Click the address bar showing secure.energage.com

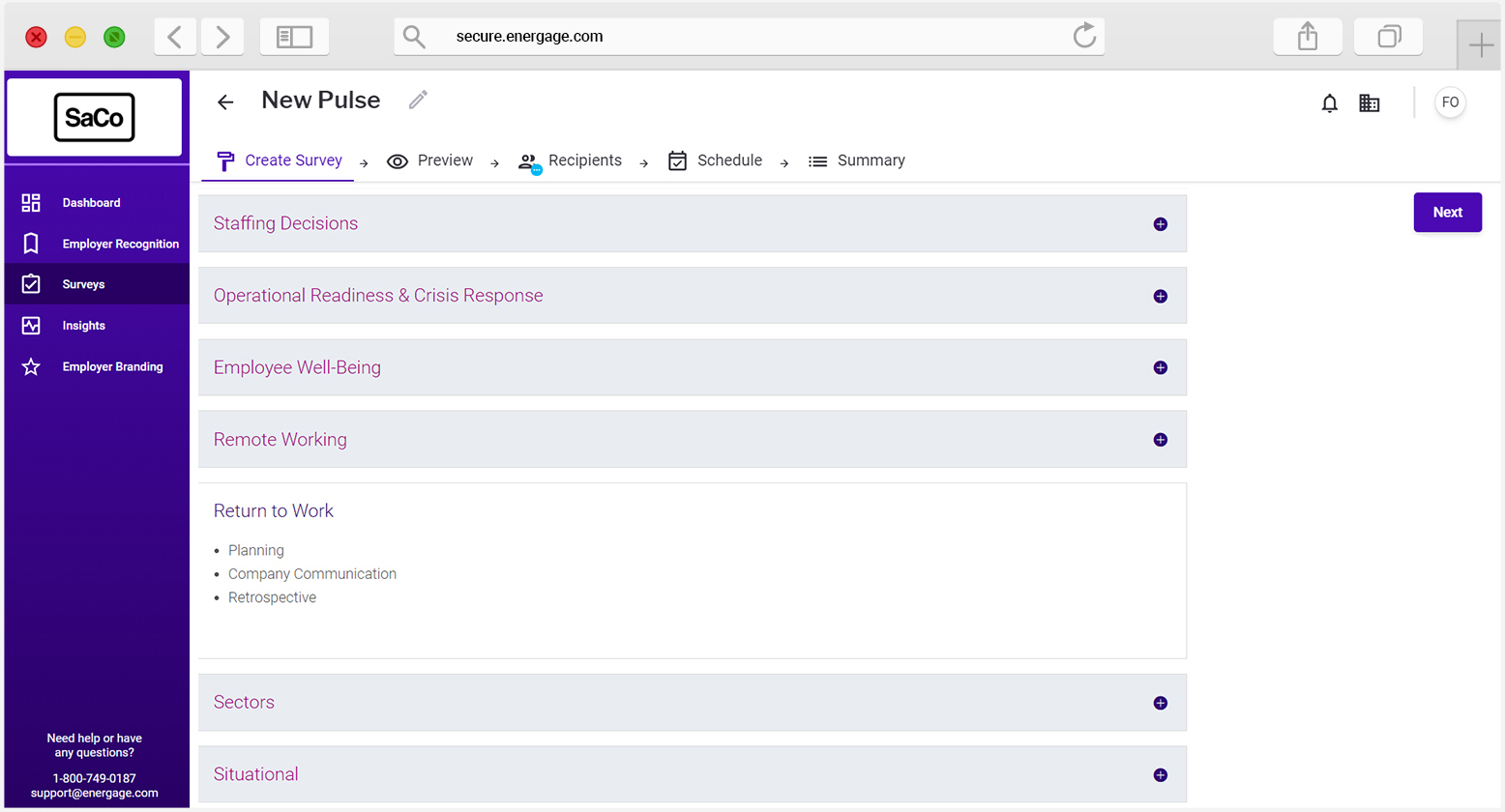point(749,37)
